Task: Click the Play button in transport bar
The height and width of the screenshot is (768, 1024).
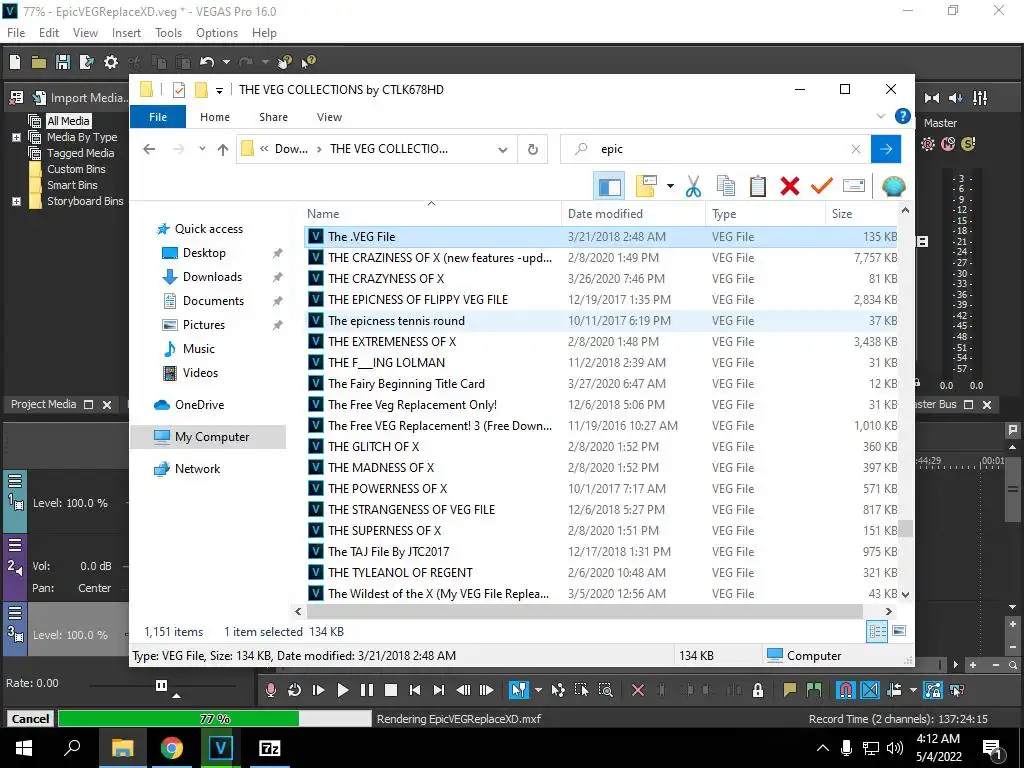Action: coord(343,690)
